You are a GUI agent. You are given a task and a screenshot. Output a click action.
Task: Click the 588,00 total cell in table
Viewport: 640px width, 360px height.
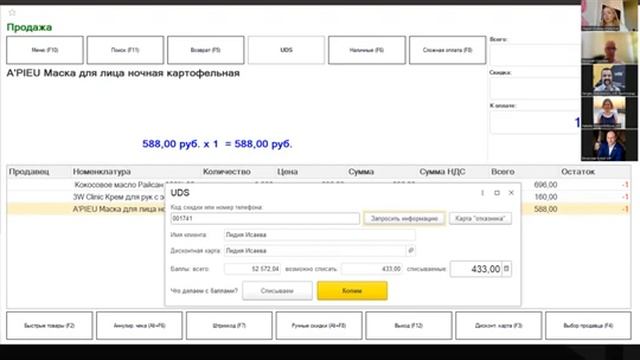(545, 209)
